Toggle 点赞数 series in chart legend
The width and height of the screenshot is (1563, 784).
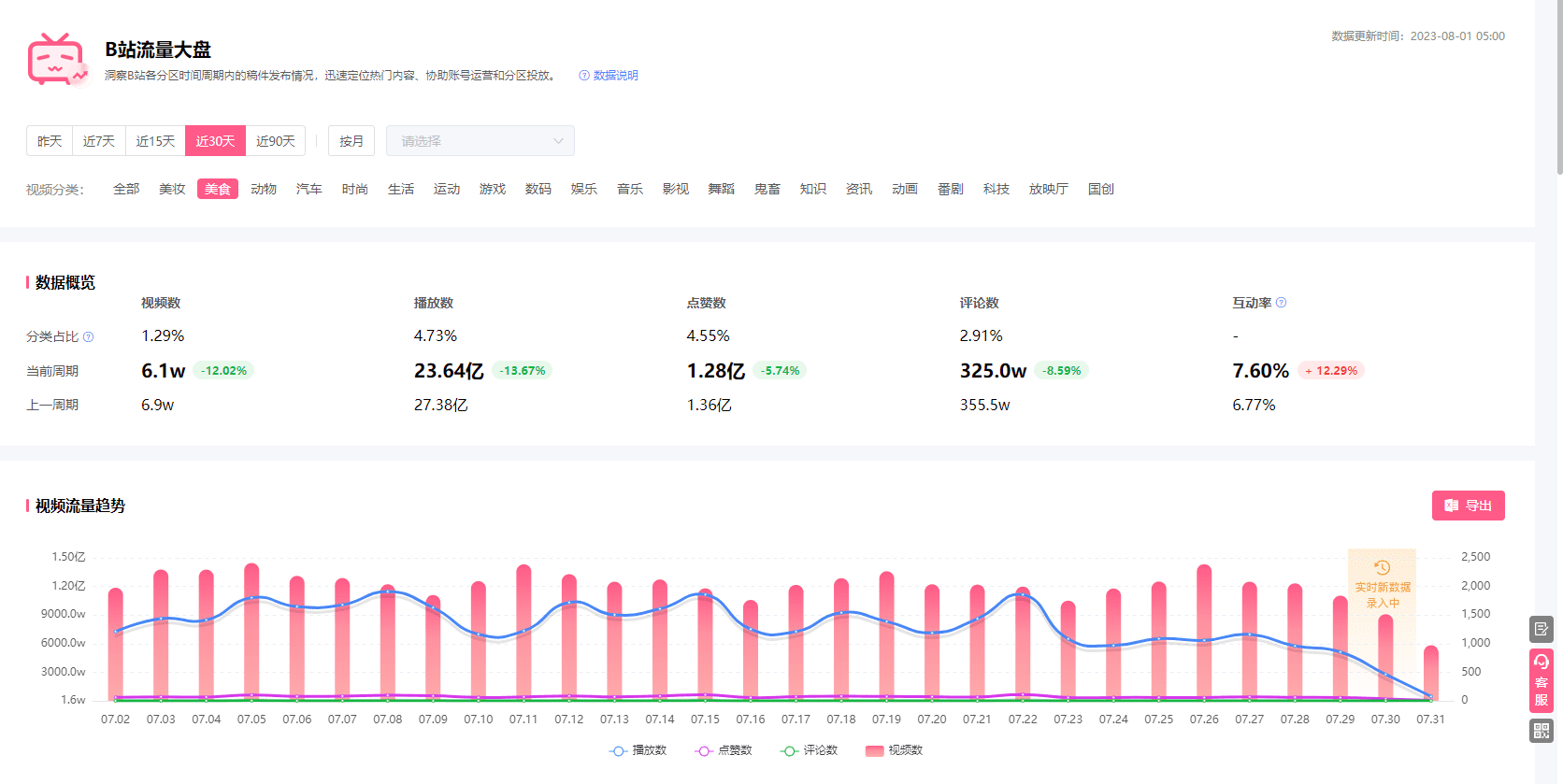click(724, 750)
